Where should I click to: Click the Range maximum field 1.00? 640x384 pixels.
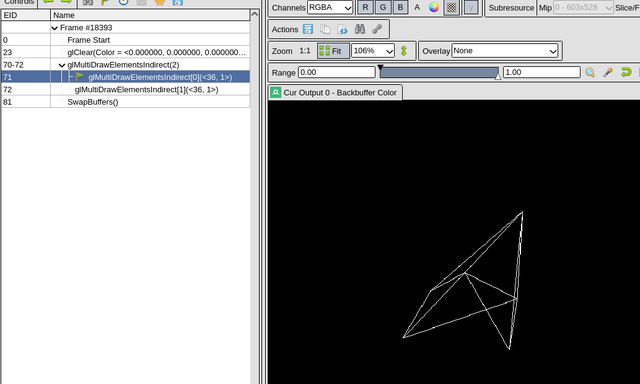point(542,72)
